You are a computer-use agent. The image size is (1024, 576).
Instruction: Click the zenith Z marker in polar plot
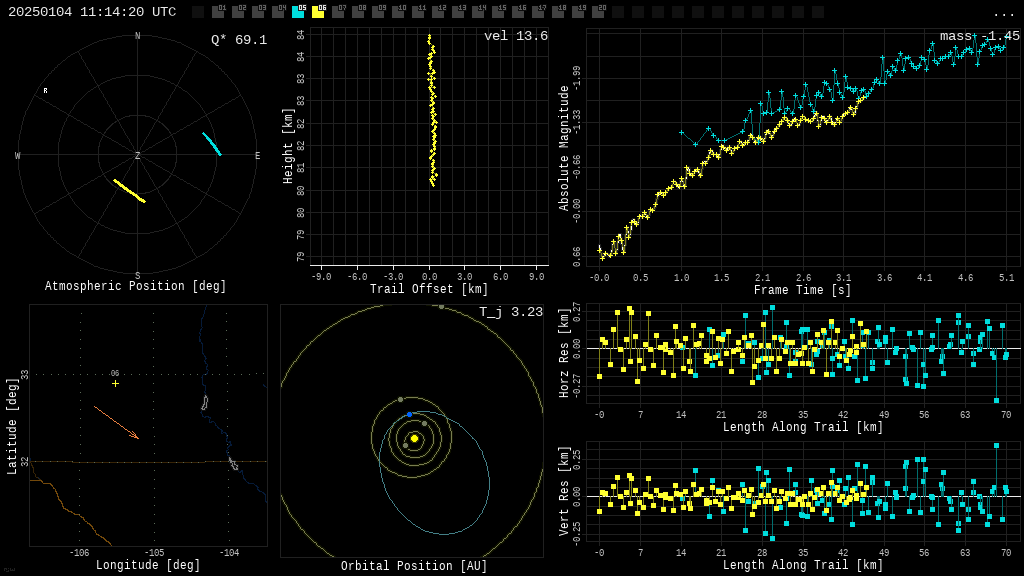click(138, 156)
